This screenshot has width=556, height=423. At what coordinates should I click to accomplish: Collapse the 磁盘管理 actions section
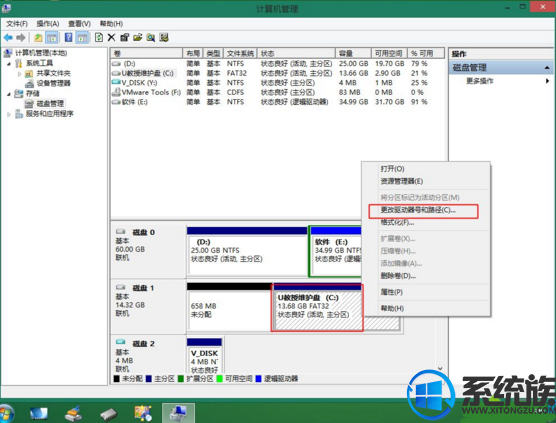547,67
